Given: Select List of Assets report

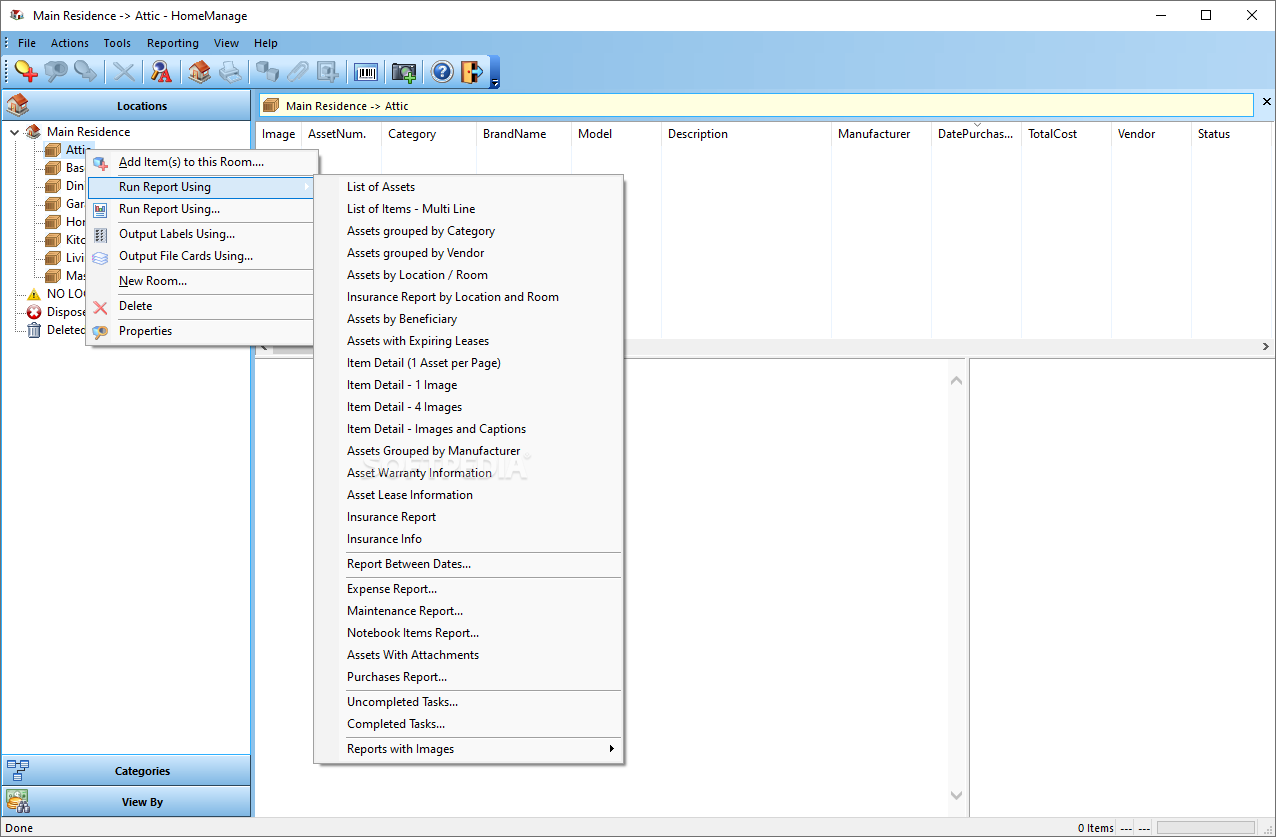Looking at the screenshot, I should tap(469, 187).
